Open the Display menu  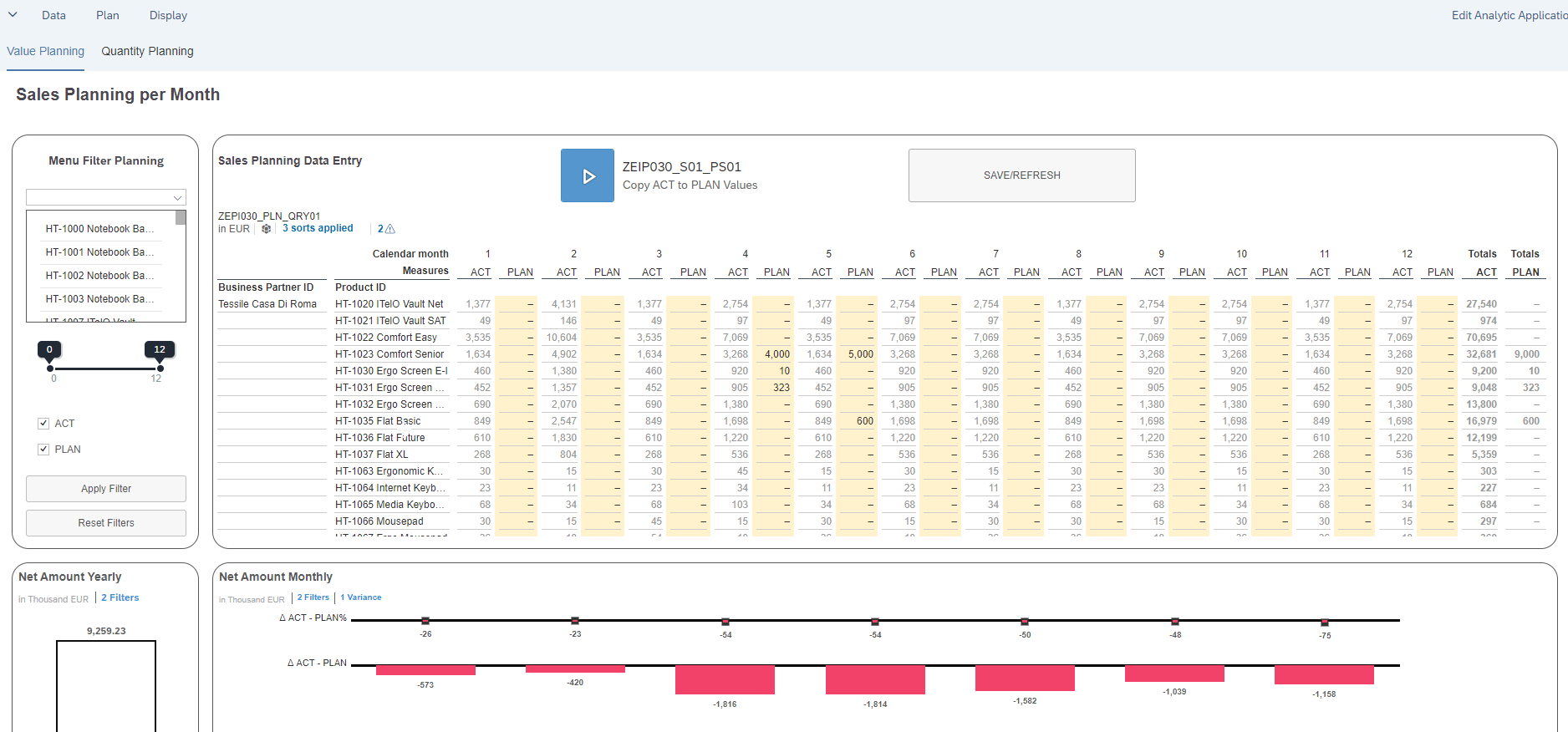tap(168, 16)
